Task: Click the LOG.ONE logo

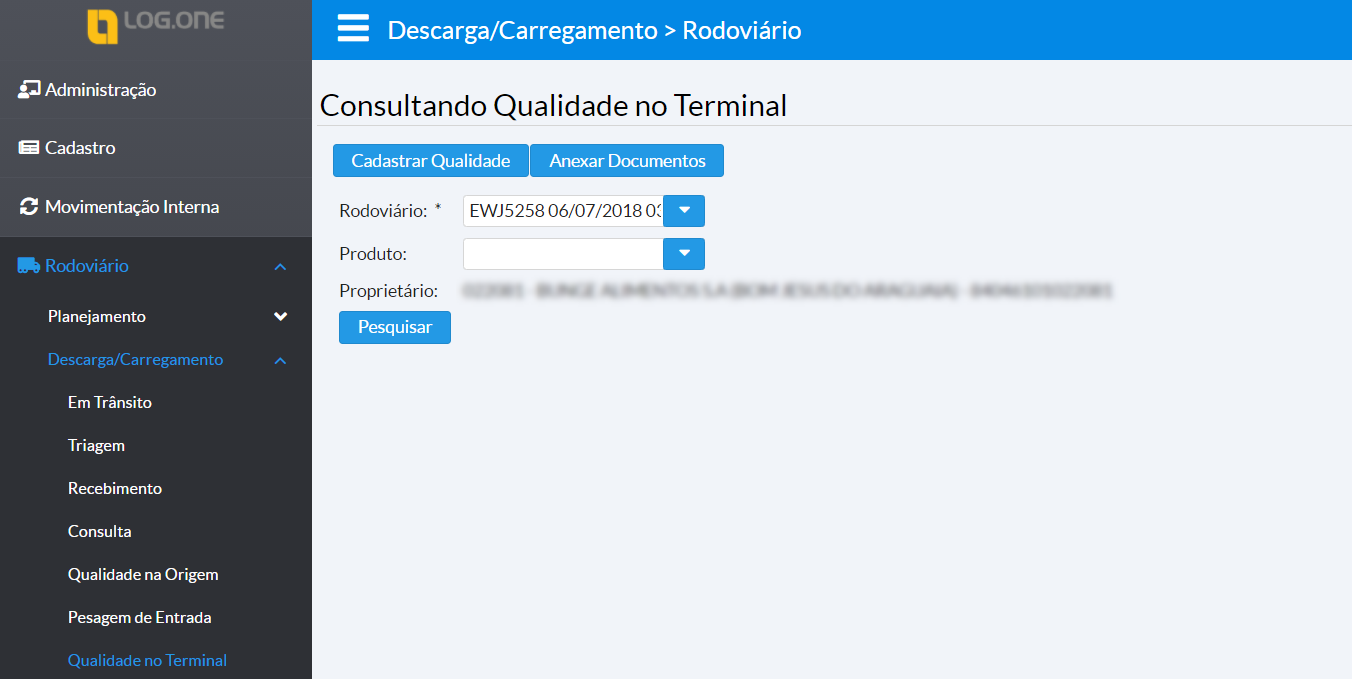Action: coord(155,24)
